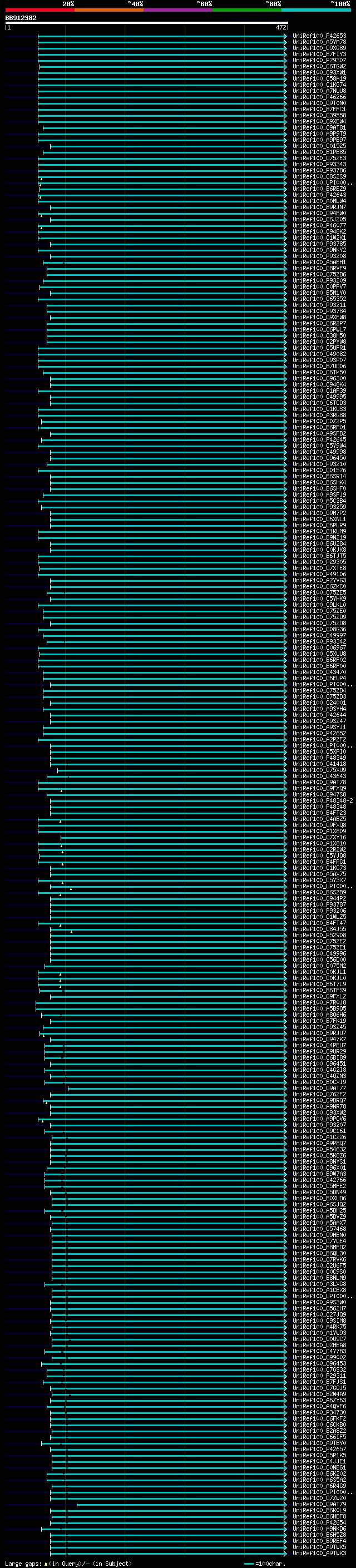Select hit UniRef100_C6TGW2
Screen dimensions: 356x1568
319,66
